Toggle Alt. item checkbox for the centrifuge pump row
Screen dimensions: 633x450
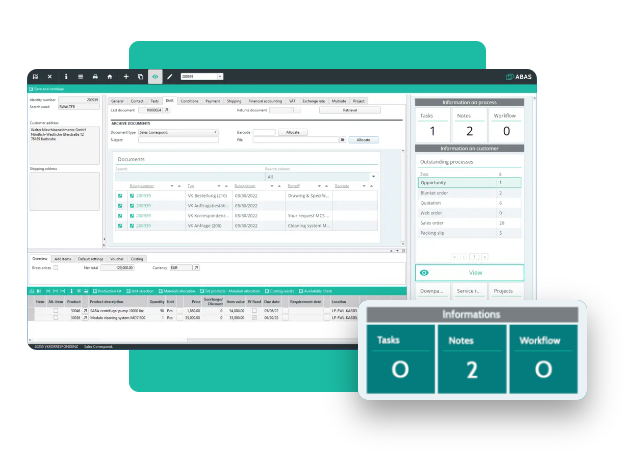click(x=56, y=311)
